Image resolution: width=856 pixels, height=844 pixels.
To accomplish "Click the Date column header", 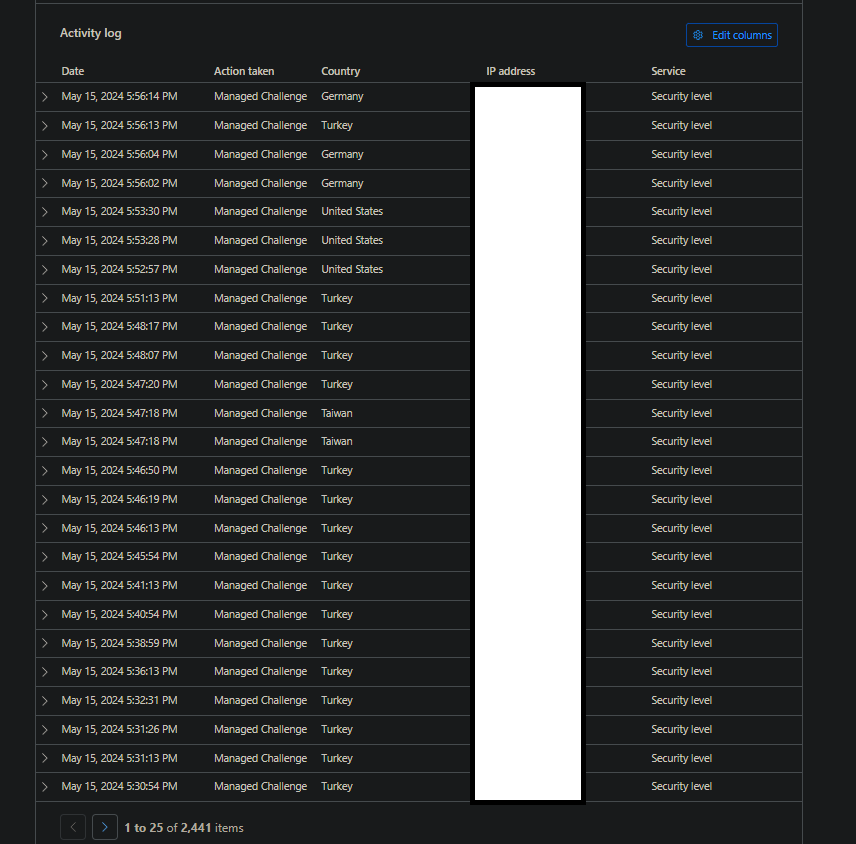I will click(73, 71).
